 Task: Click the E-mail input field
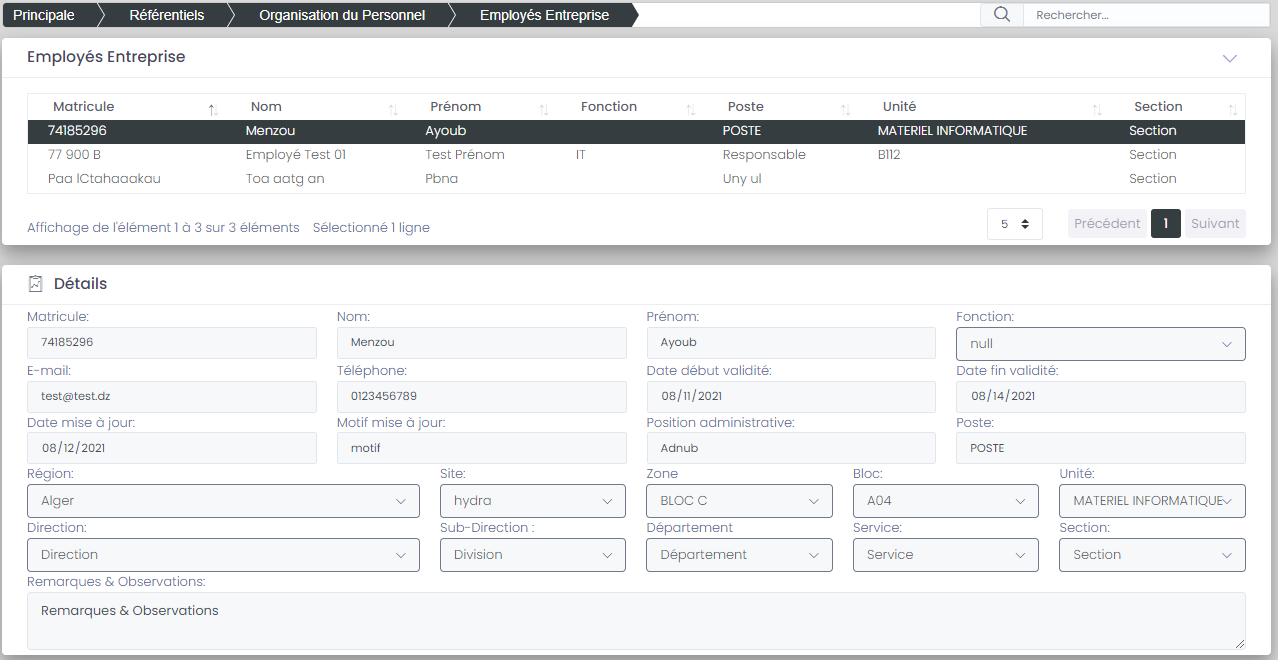click(171, 397)
